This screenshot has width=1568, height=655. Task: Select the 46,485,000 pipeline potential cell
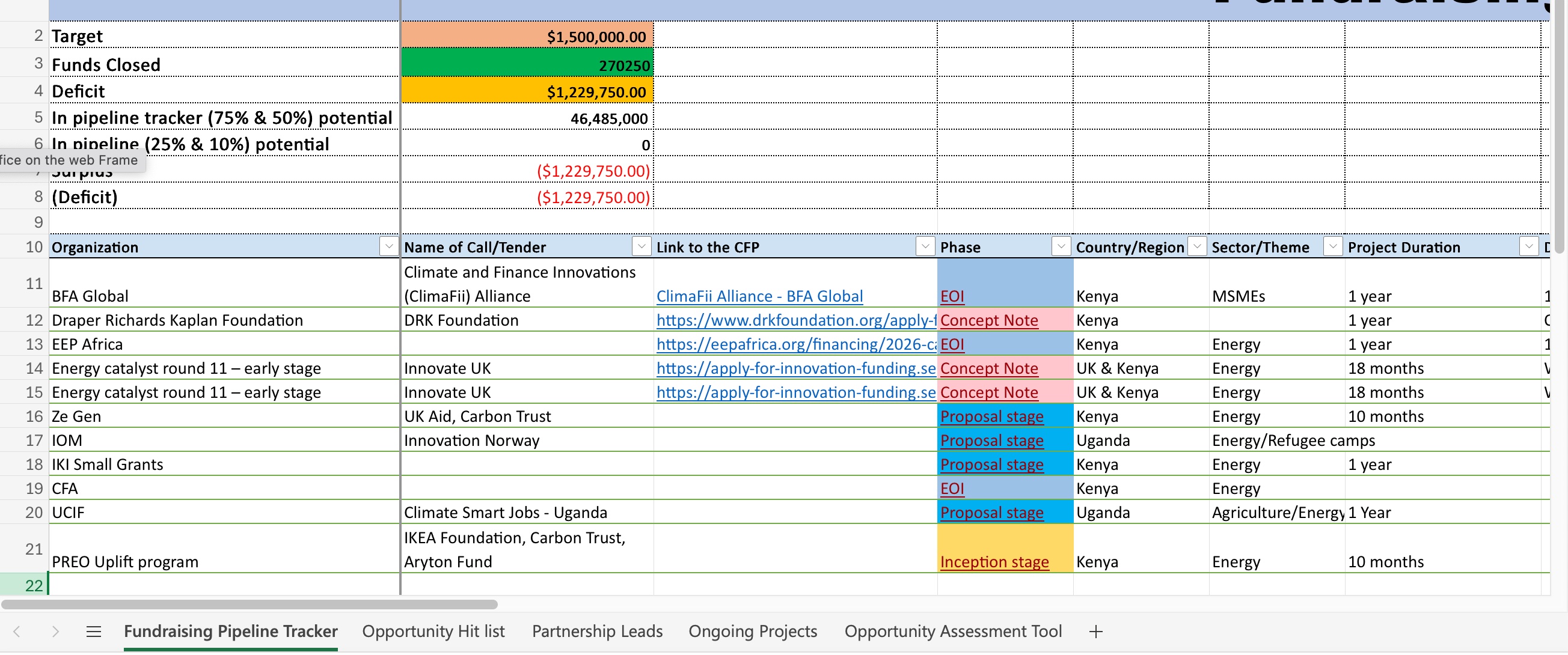[x=527, y=117]
